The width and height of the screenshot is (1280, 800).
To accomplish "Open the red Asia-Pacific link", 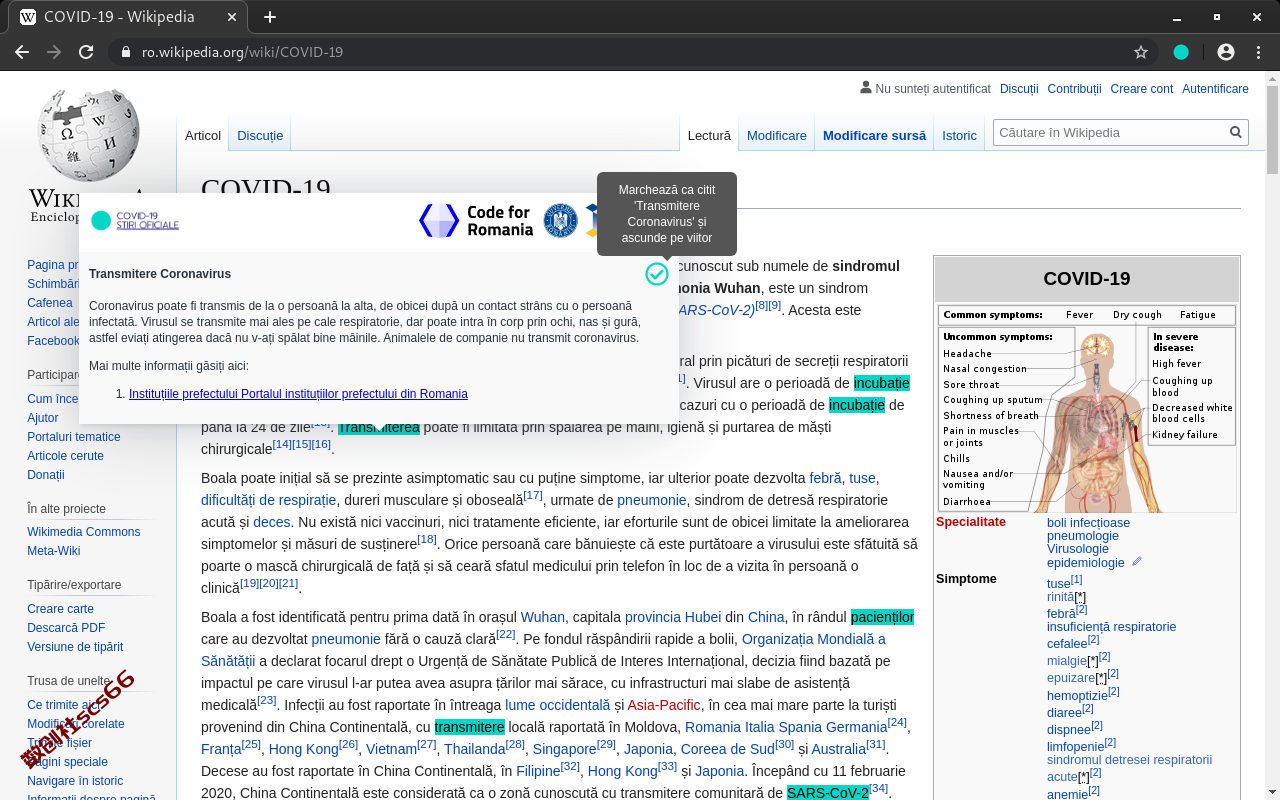I will coord(664,705).
